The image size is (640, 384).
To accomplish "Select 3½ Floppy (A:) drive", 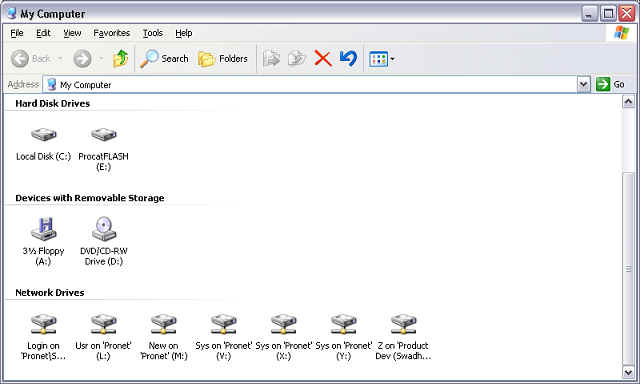I will click(43, 241).
